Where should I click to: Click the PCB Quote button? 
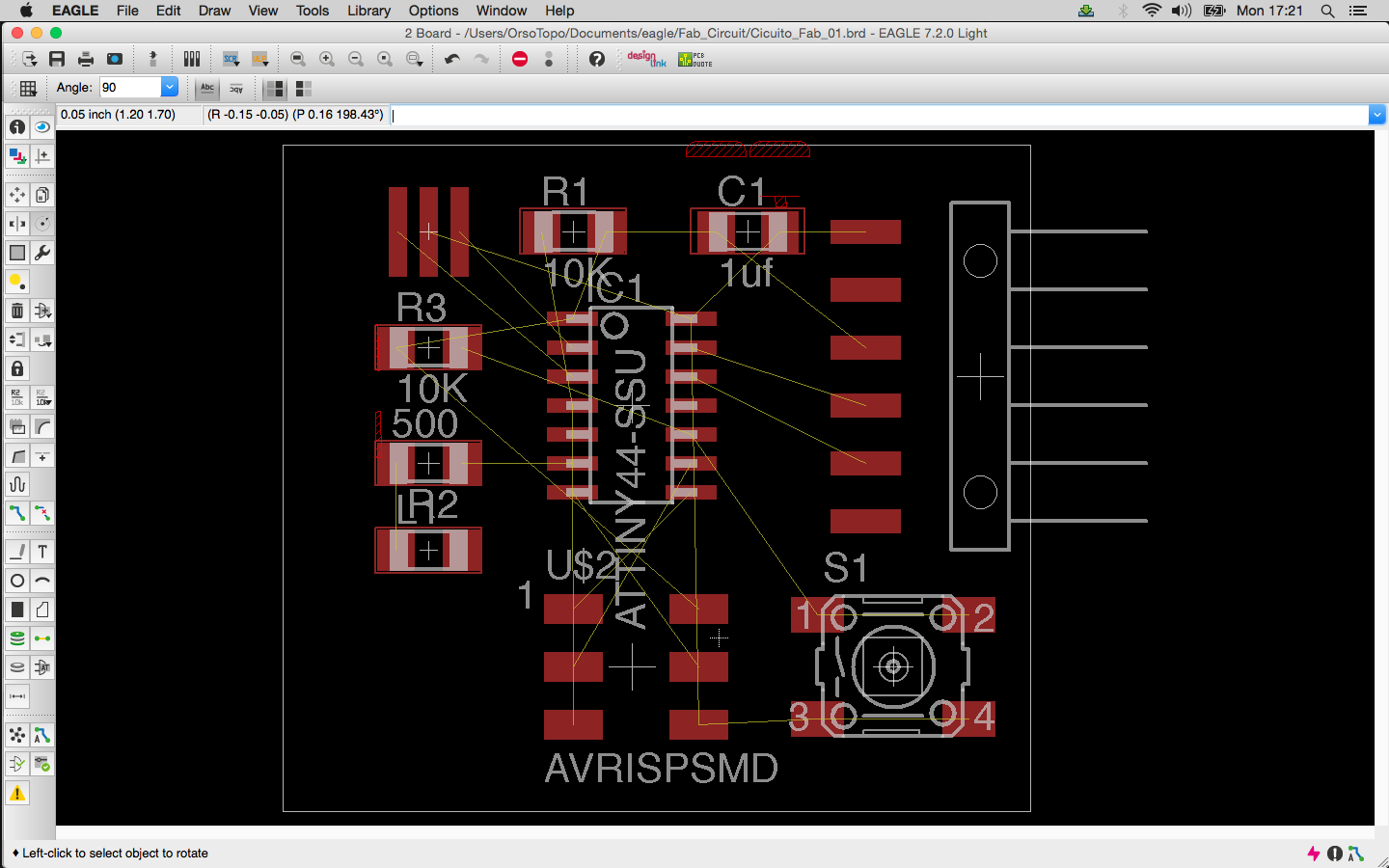point(694,59)
